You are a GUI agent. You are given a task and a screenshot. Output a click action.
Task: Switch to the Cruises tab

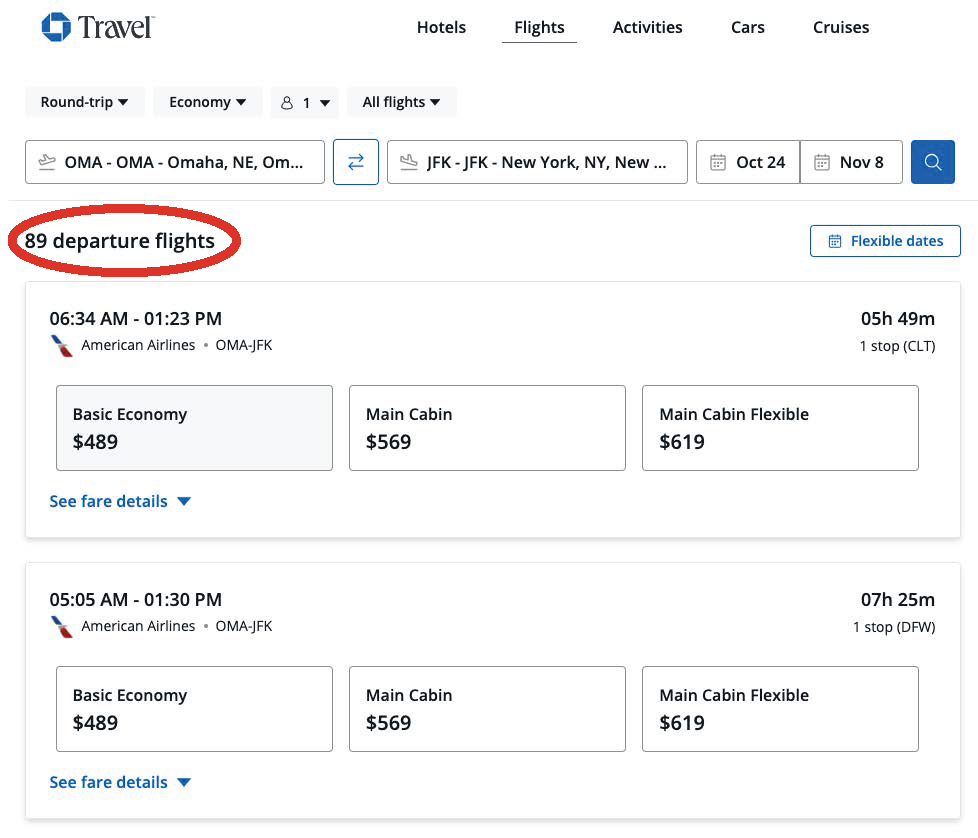(x=841, y=27)
